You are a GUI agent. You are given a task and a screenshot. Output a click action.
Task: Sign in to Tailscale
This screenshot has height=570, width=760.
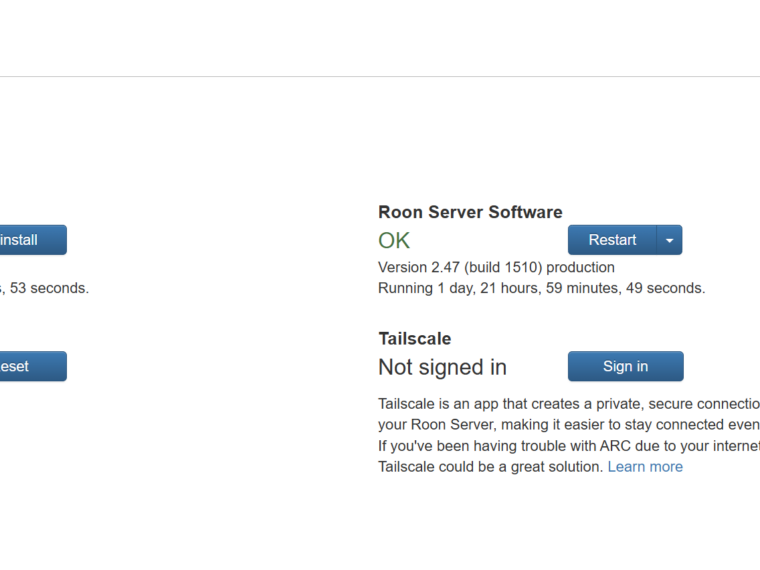[626, 366]
